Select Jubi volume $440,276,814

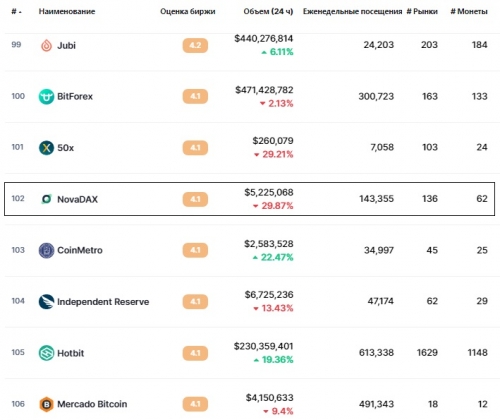[x=264, y=39]
